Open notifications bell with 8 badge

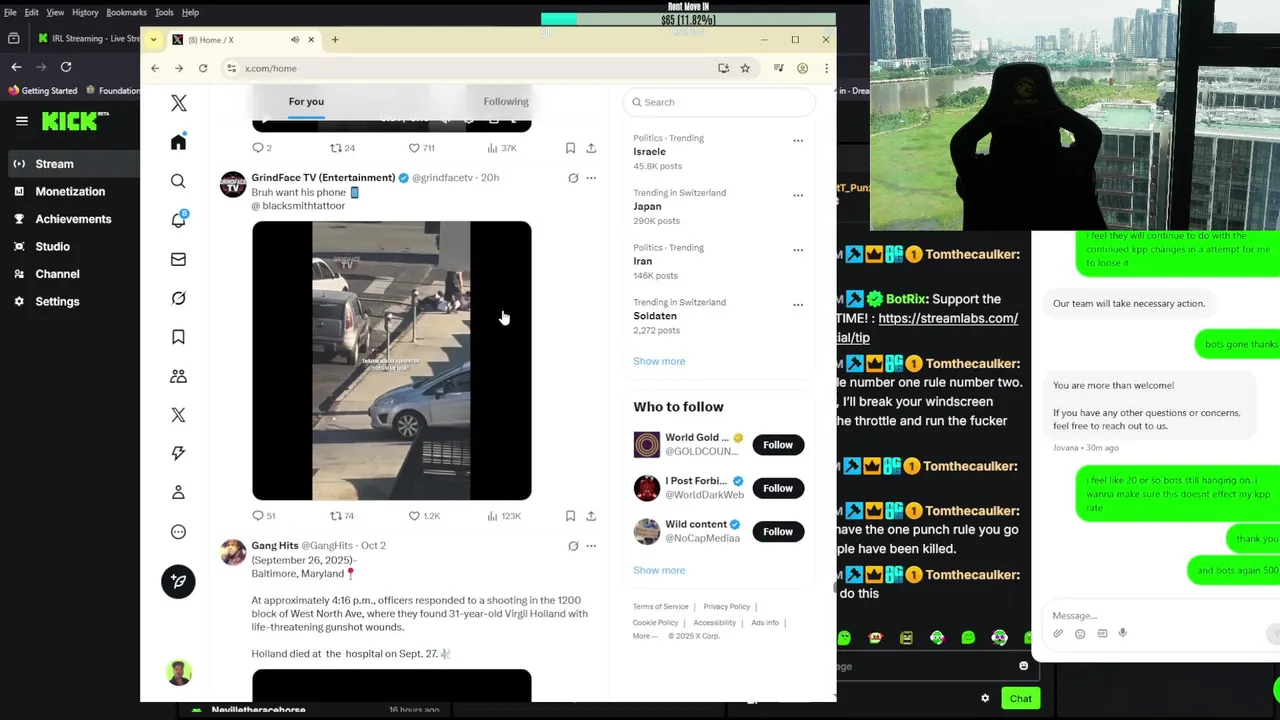tap(178, 220)
